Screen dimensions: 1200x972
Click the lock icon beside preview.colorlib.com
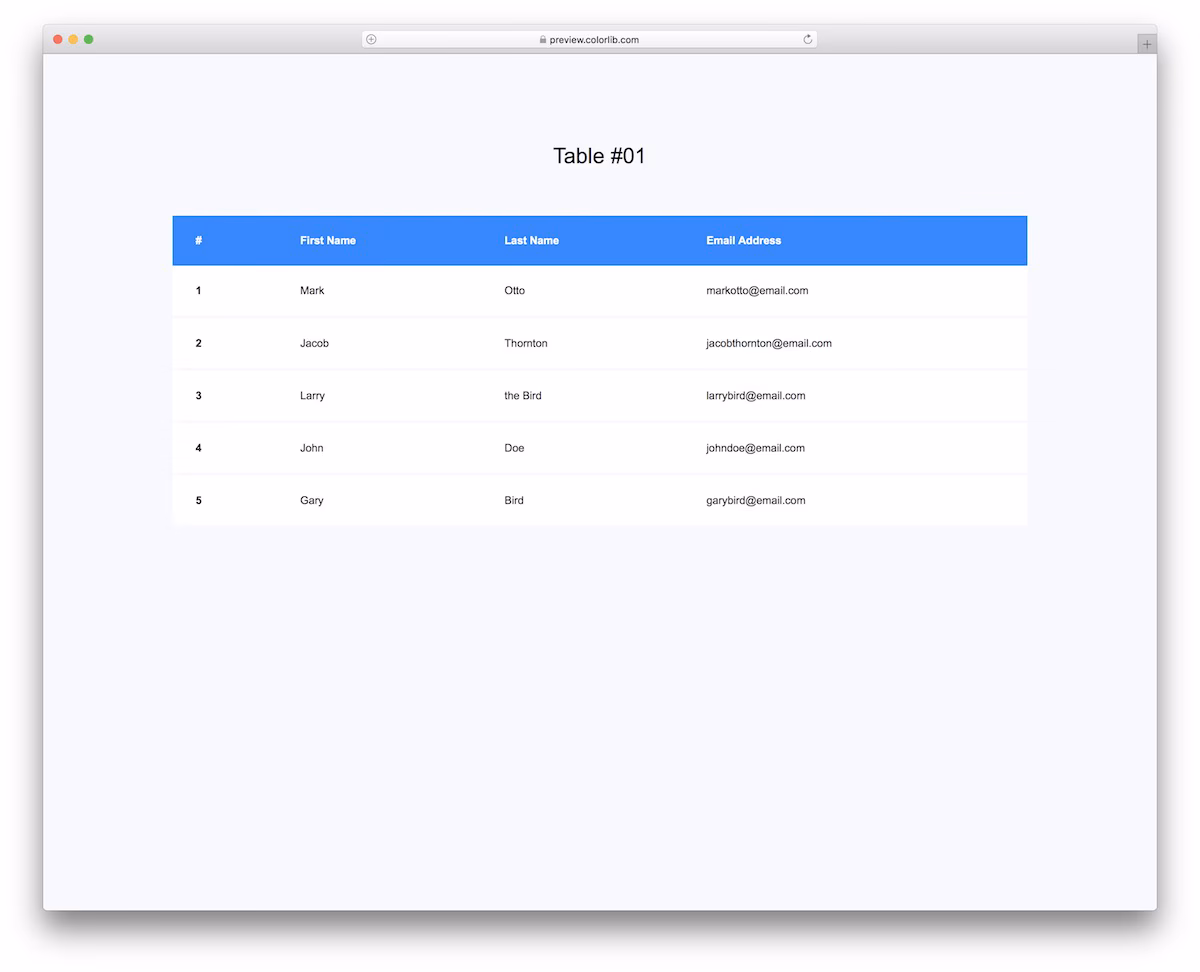point(543,40)
